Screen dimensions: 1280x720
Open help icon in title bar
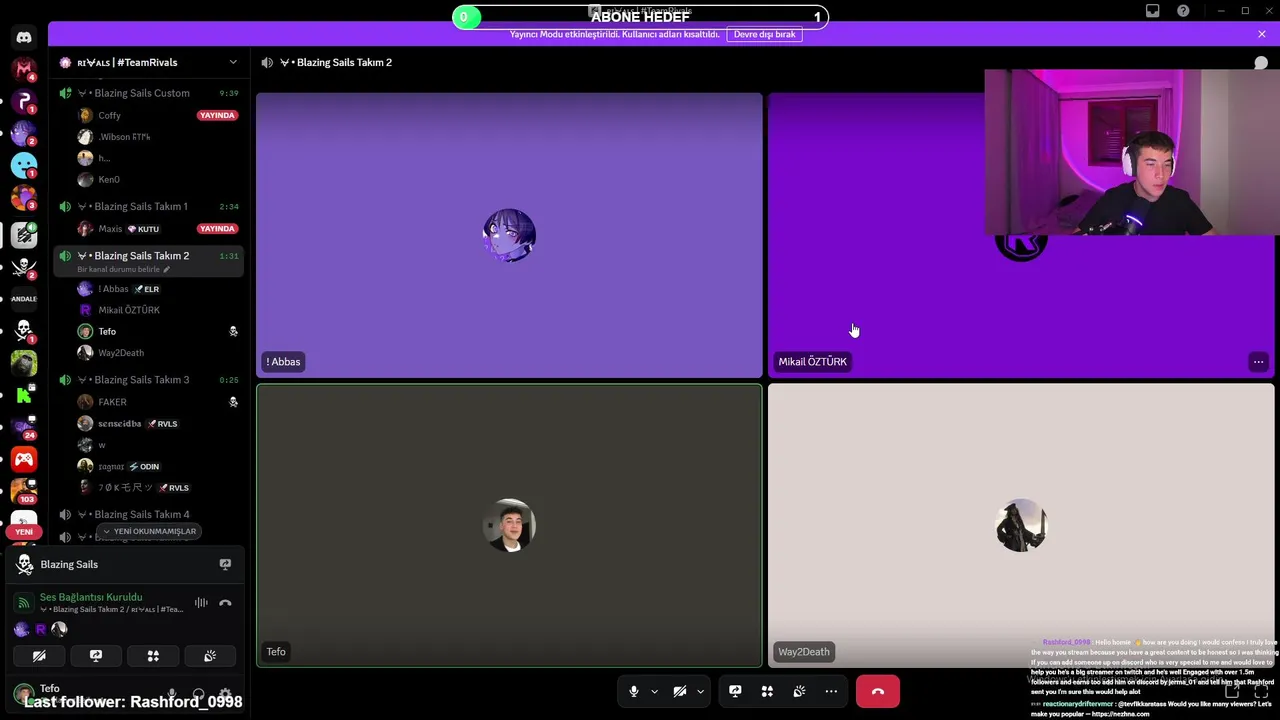(x=1184, y=11)
